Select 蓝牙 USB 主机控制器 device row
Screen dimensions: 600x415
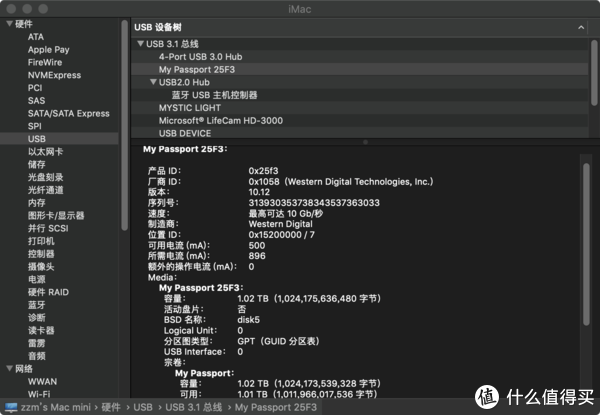click(359, 95)
